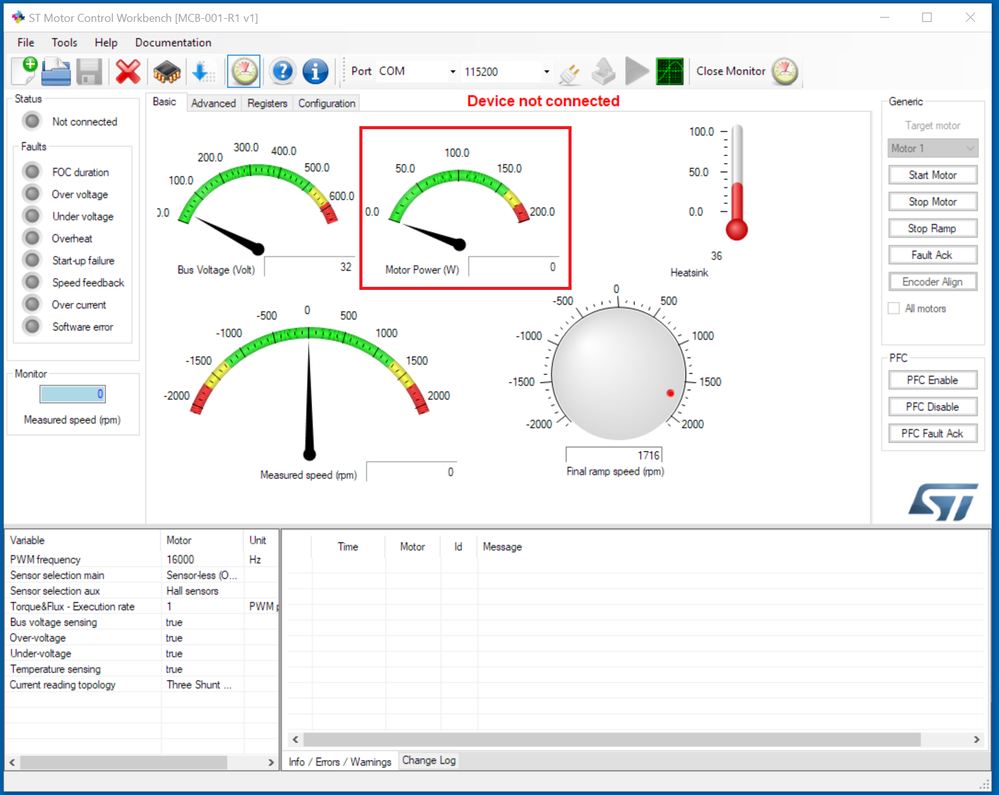Viewport: 999px width, 795px height.
Task: Click the Save floppy disk icon
Action: [89, 71]
